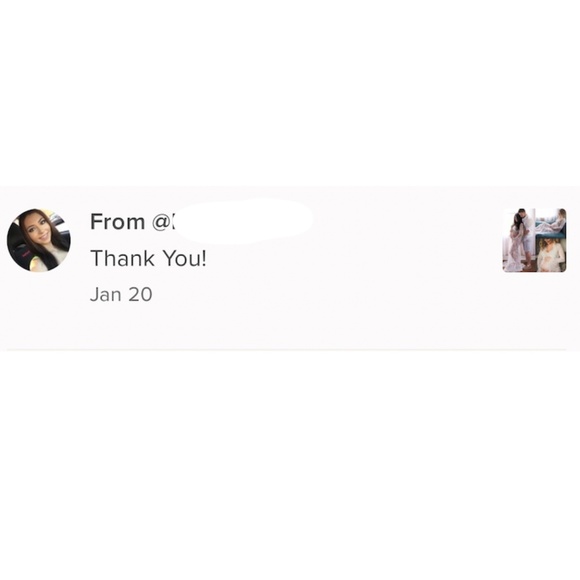The height and width of the screenshot is (580, 580).
Task: Click the "20" in the message date
Action: (140, 294)
